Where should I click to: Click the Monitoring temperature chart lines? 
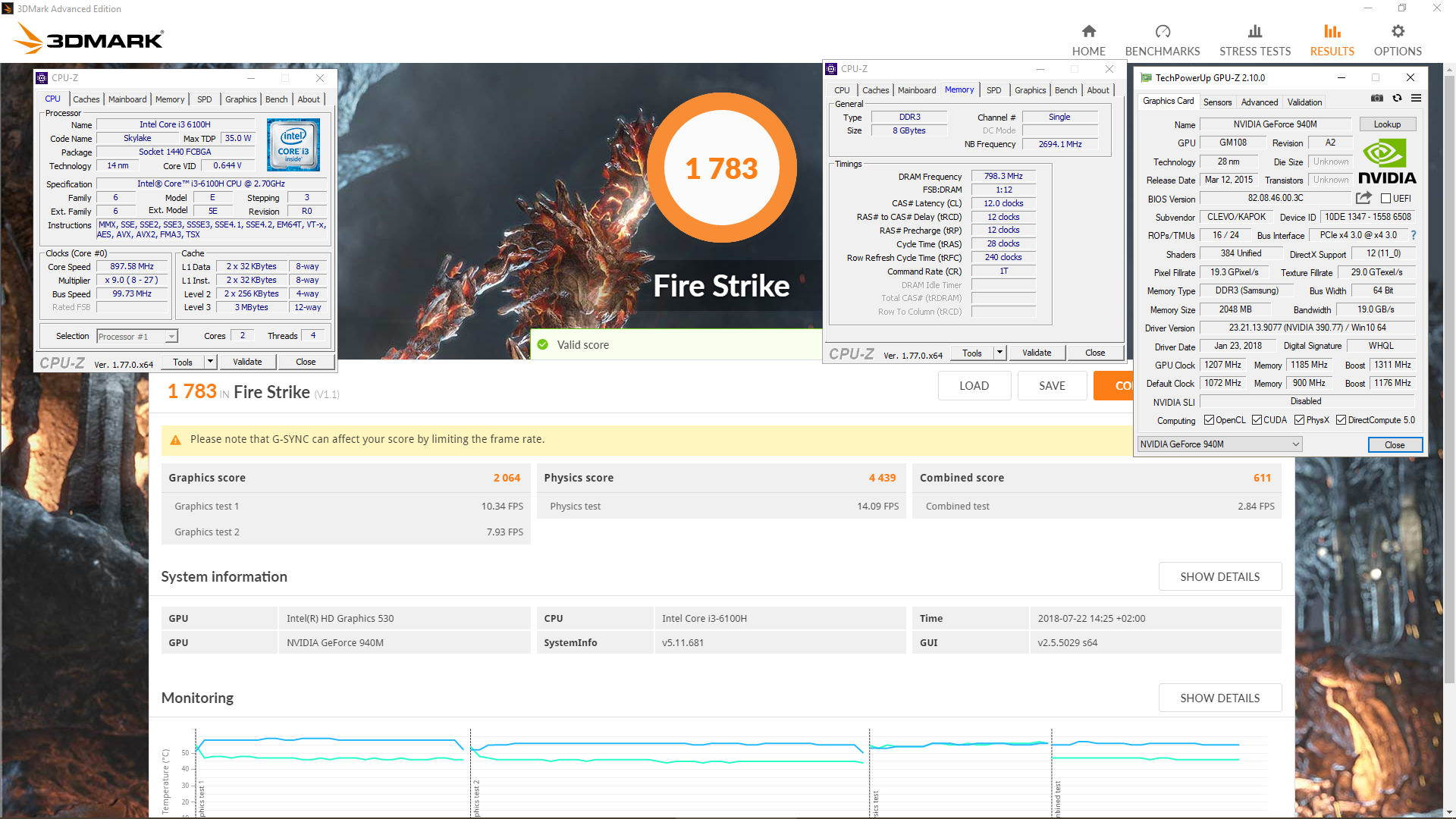[x=718, y=751]
